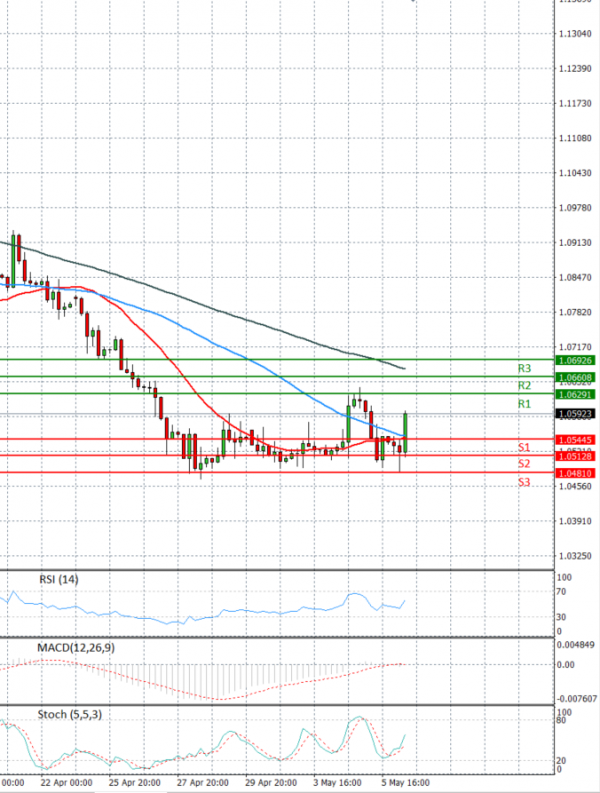The height and width of the screenshot is (793, 600).
Task: Click the R1 price tag 1.06291
Action: pos(575,394)
